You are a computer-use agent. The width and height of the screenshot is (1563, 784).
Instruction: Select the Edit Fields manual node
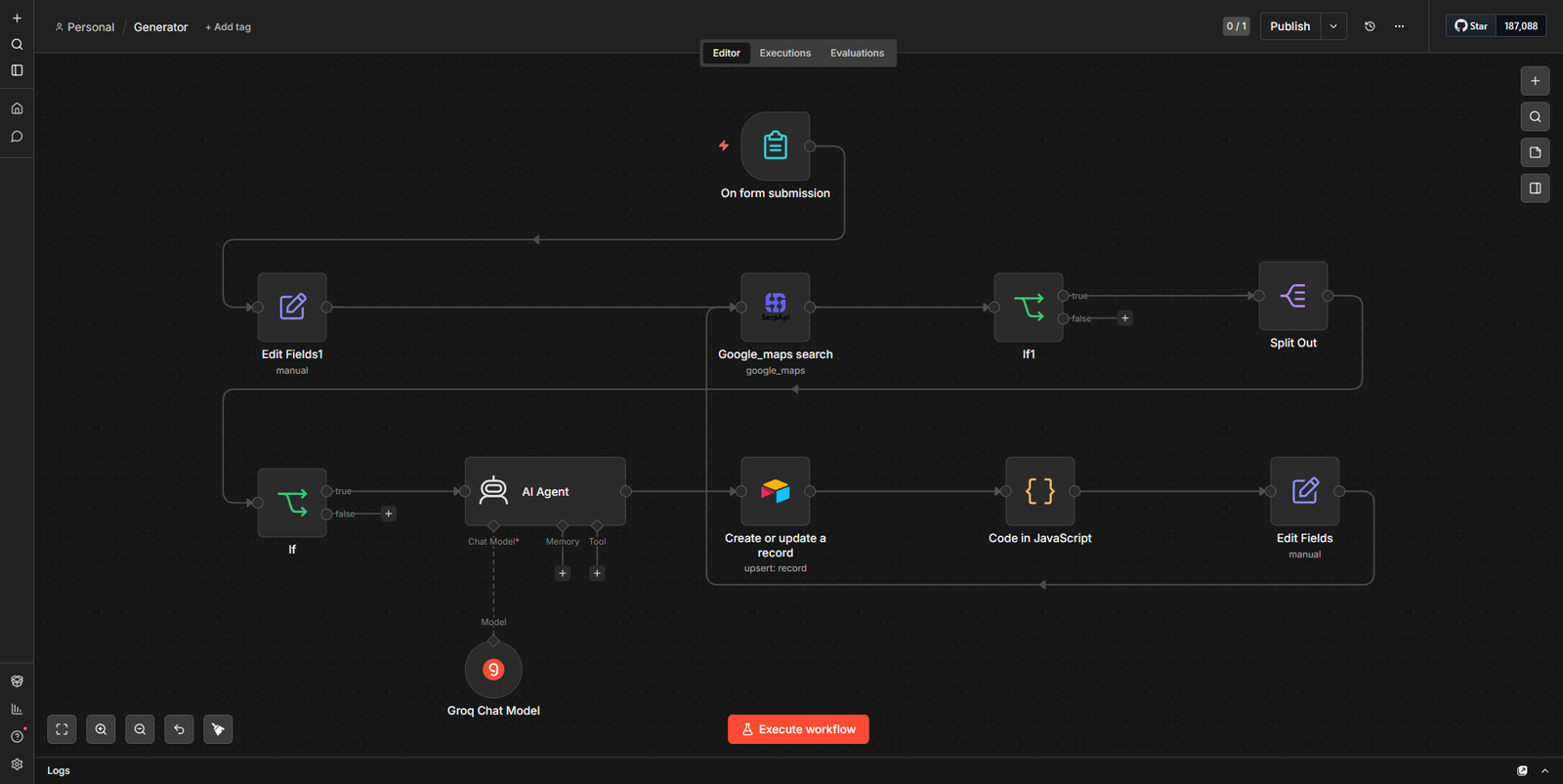point(1305,491)
